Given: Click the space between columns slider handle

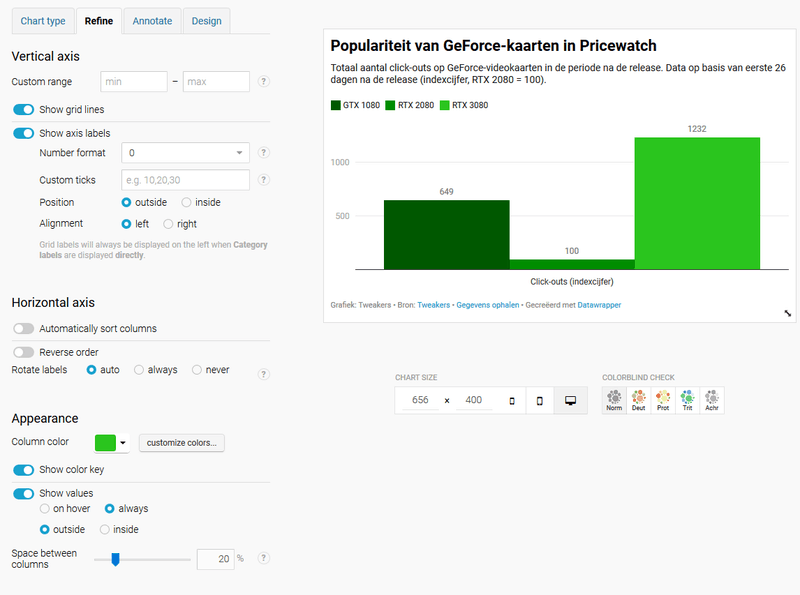Looking at the screenshot, I should (115, 560).
